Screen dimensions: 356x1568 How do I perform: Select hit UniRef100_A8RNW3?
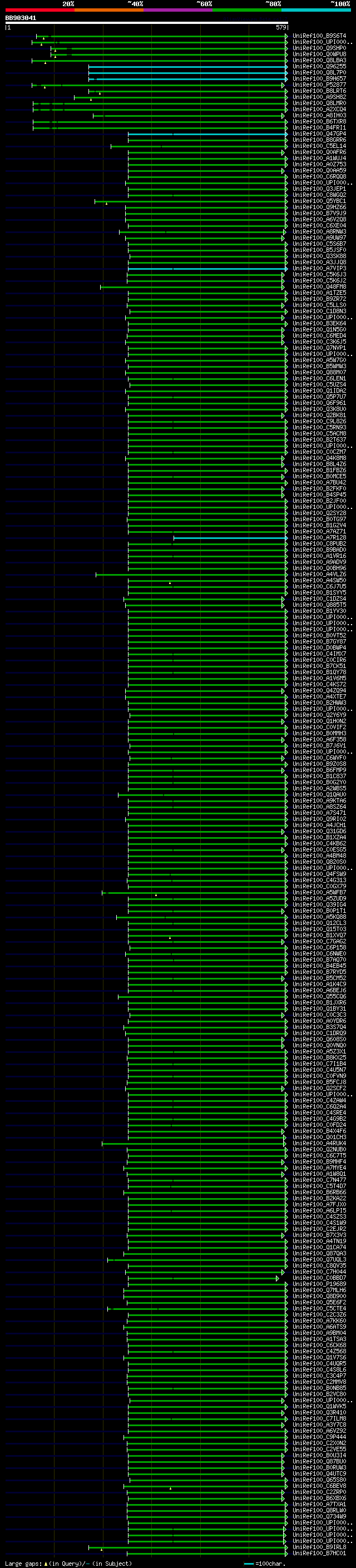tap(319, 231)
